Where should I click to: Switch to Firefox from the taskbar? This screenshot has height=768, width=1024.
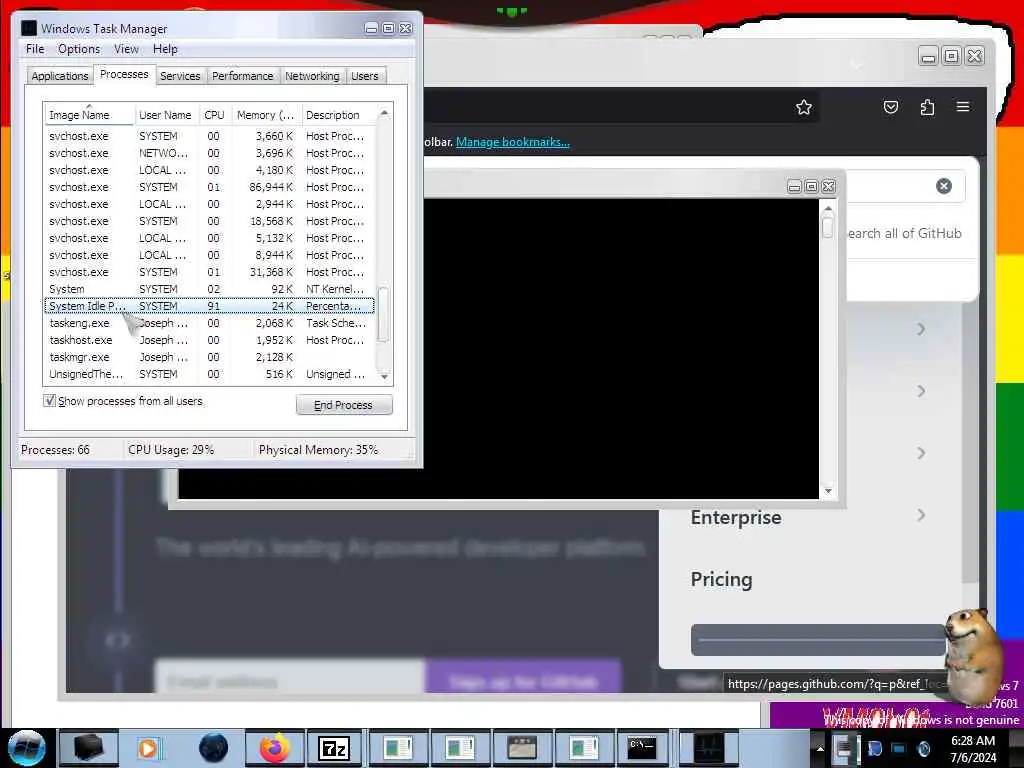coord(274,748)
